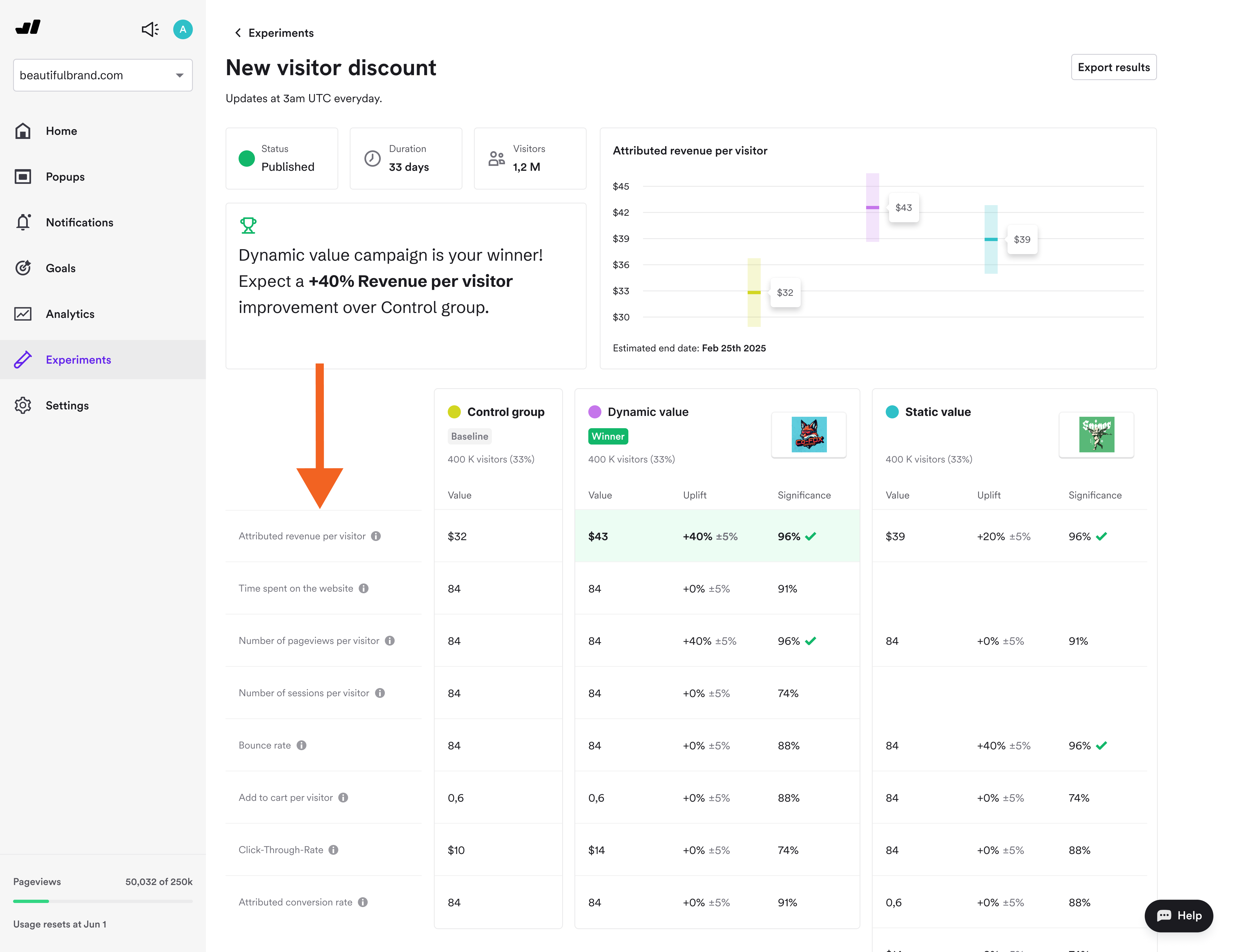The image size is (1233, 952).
Task: Open the Help chat button
Action: point(1178,915)
